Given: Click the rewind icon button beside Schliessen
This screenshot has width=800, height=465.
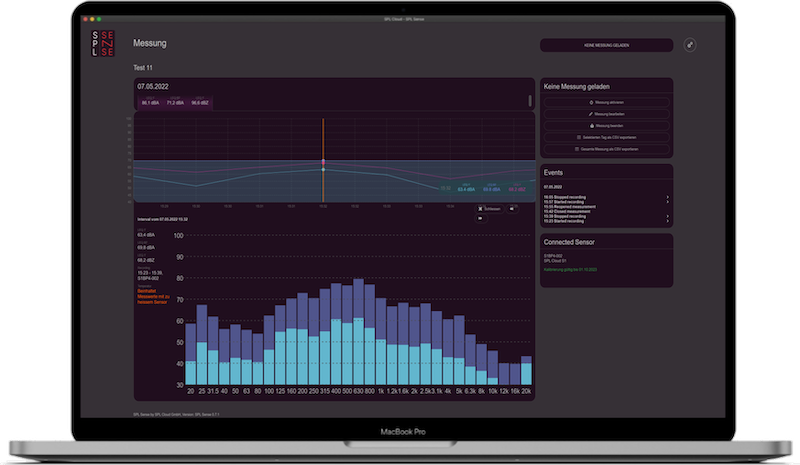Looking at the screenshot, I should [x=513, y=208].
